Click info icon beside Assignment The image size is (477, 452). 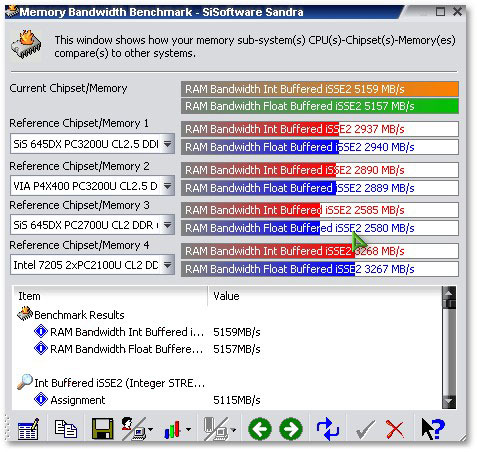[41, 399]
